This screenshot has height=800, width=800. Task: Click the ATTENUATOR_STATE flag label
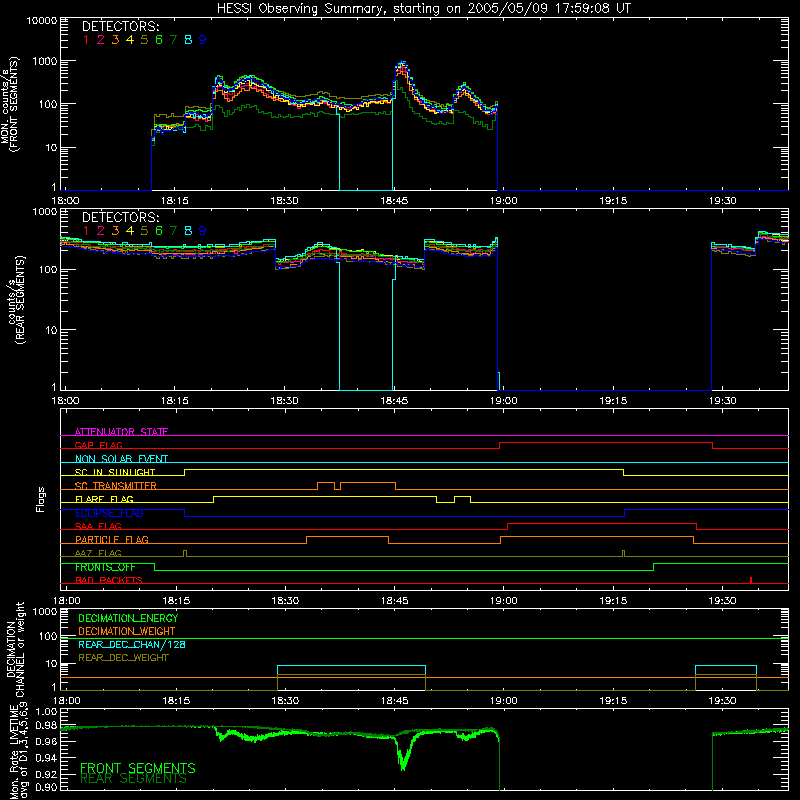tap(121, 432)
